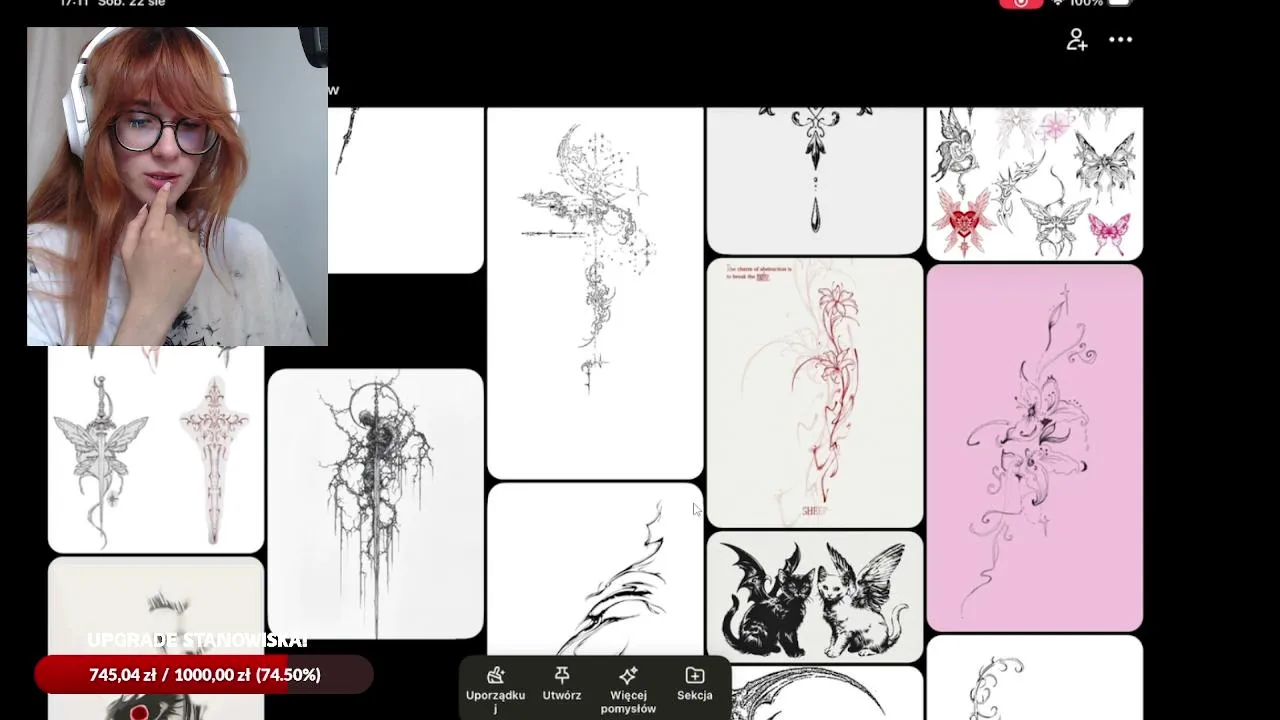Open the black flame-like brush stroke pin

click(x=595, y=570)
